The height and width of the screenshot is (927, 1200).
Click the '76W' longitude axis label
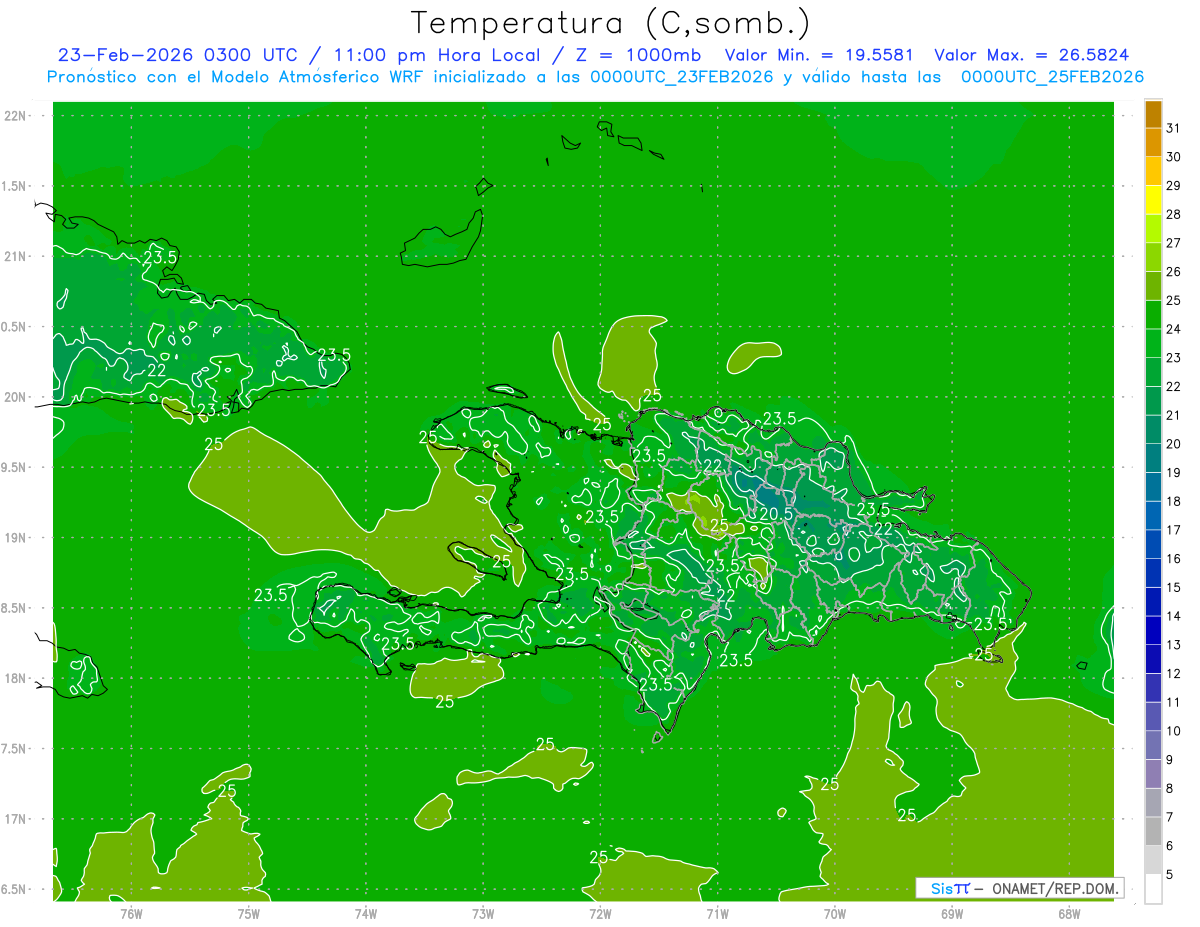(131, 913)
